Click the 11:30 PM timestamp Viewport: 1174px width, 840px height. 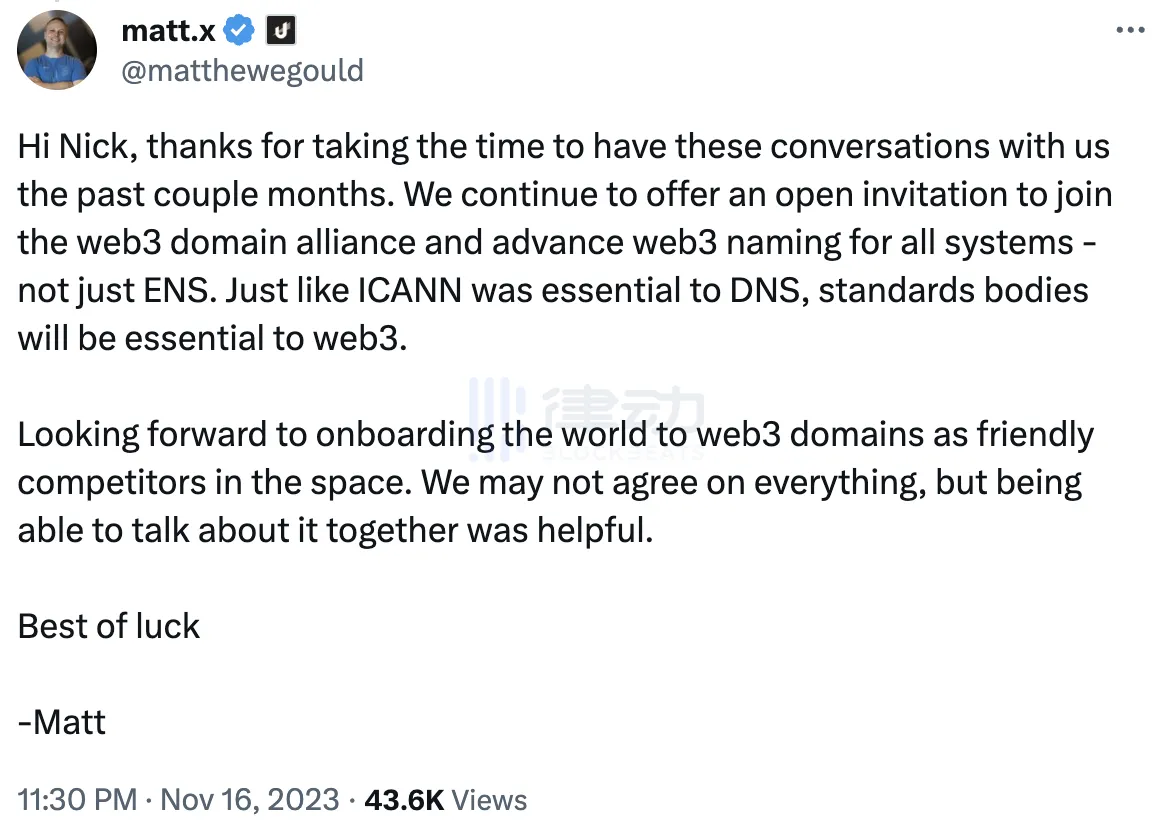[x=77, y=800]
